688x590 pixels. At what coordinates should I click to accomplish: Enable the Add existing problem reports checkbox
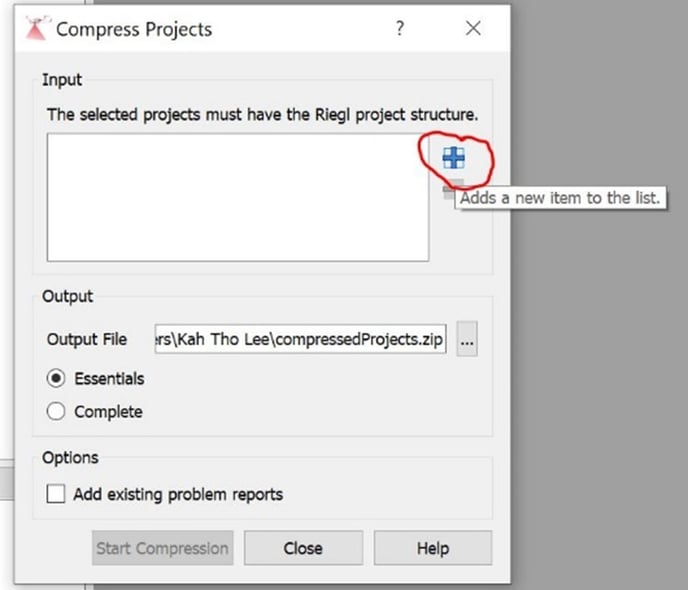point(56,493)
